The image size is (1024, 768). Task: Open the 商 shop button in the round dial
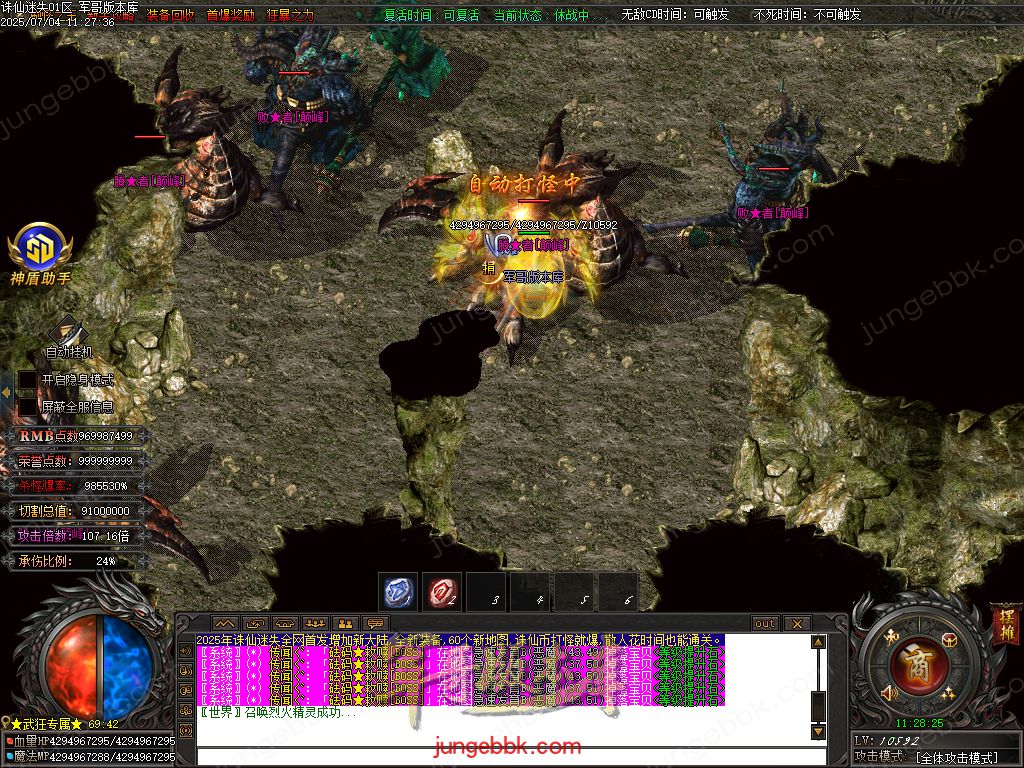pos(920,665)
